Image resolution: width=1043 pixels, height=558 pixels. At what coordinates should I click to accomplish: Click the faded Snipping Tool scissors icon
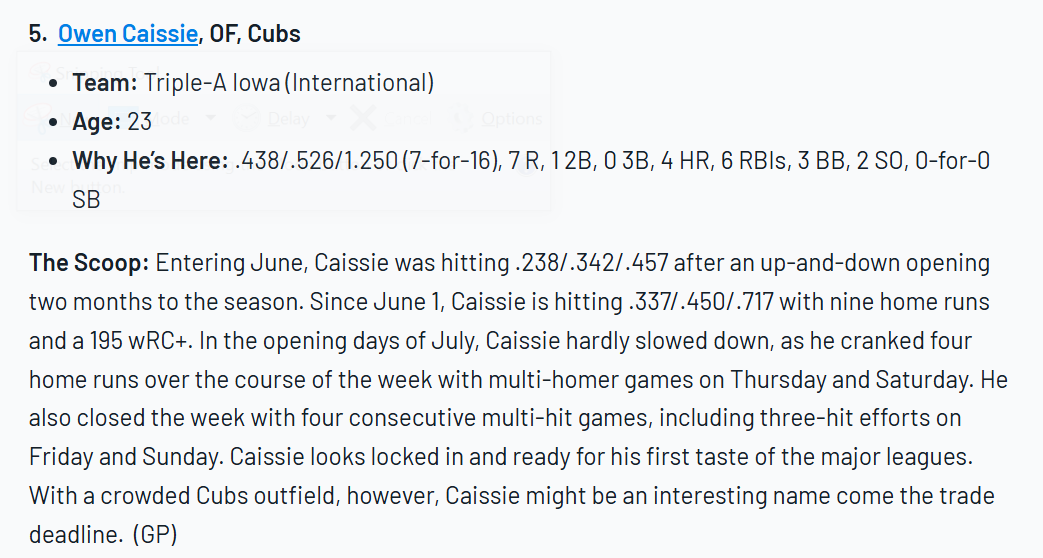click(x=40, y=72)
